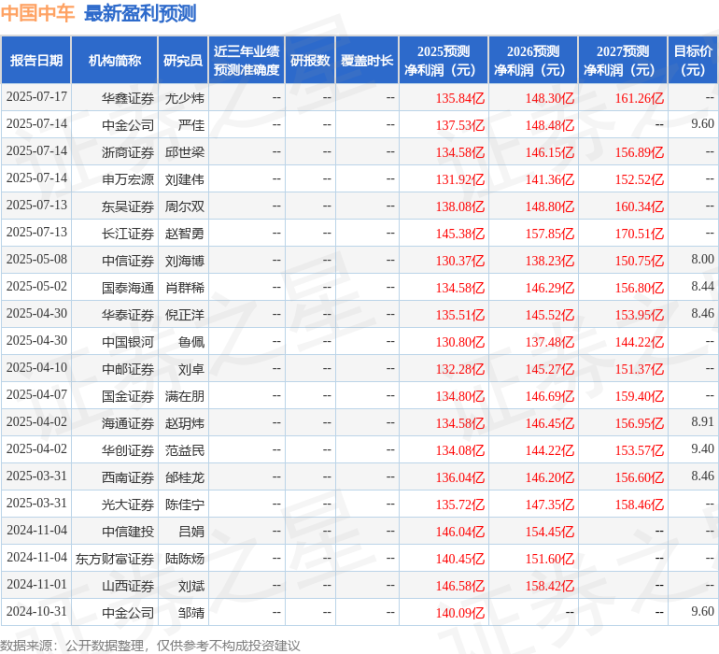This screenshot has height=654, width=719.
Task: Click the 机构简称 column header
Action: [114, 60]
